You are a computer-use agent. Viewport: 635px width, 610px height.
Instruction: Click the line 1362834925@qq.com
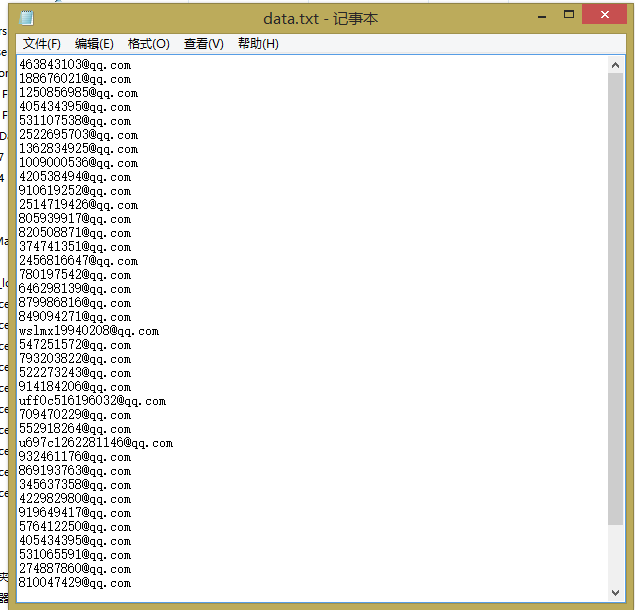point(79,149)
